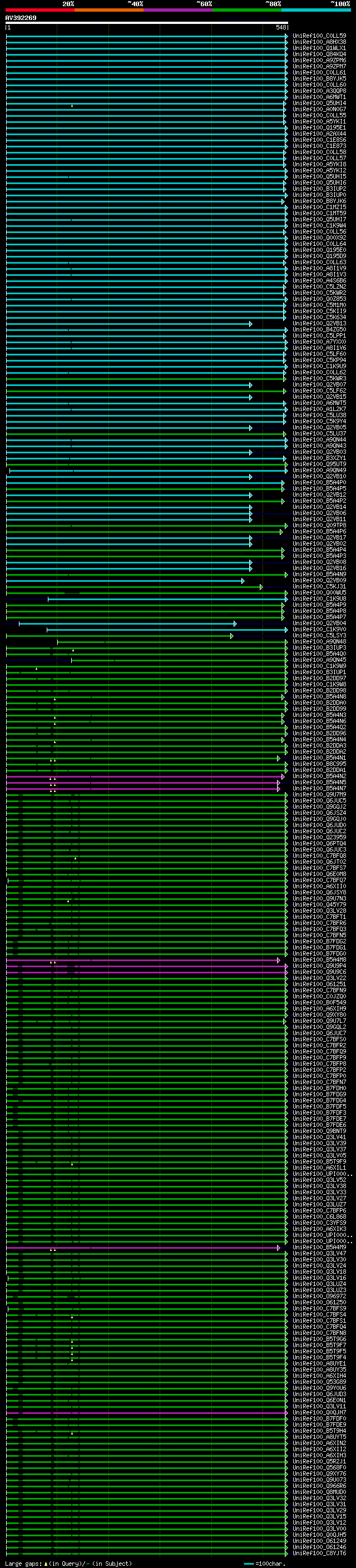Select the UniRef100_C1MZI5 label

(x=319, y=207)
